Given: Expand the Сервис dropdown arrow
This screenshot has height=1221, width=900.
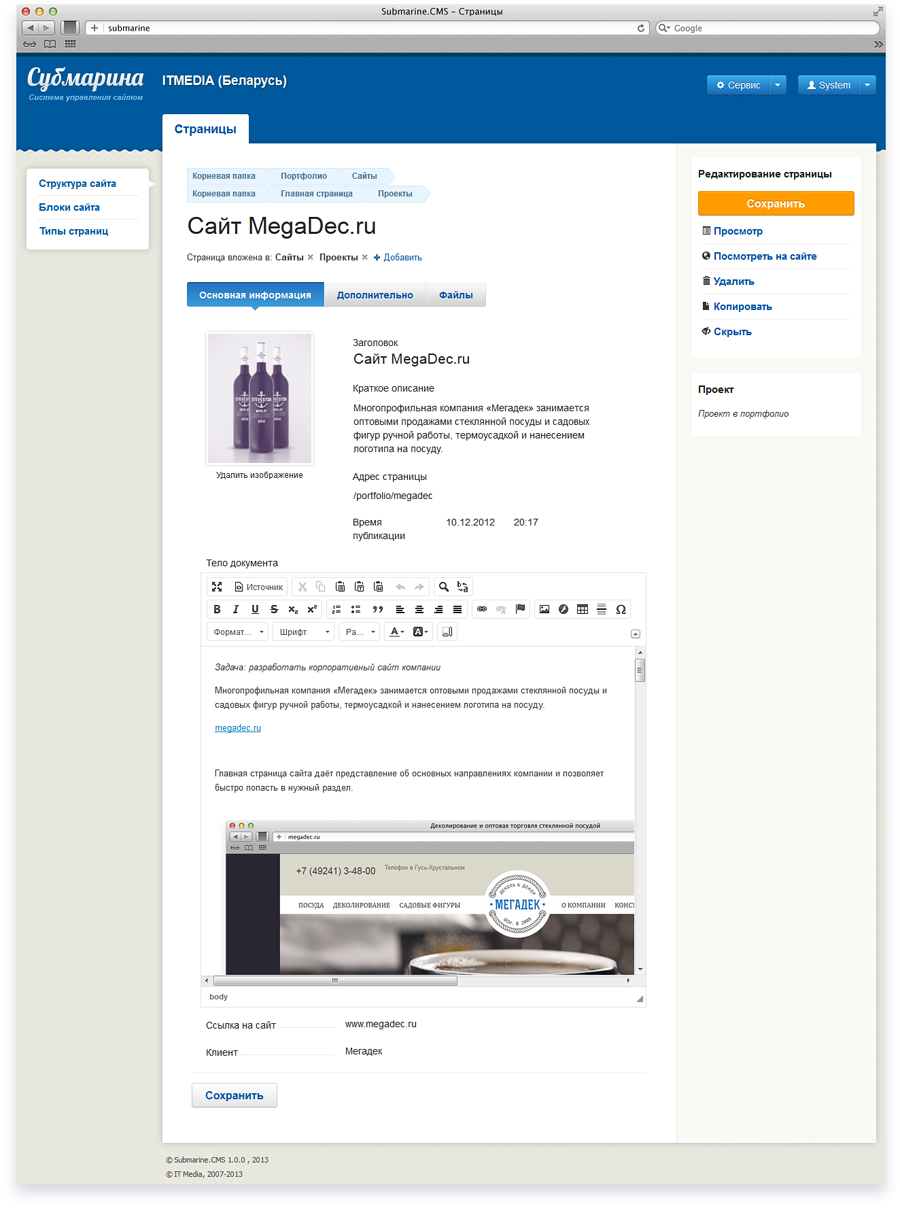Looking at the screenshot, I should pos(777,85).
